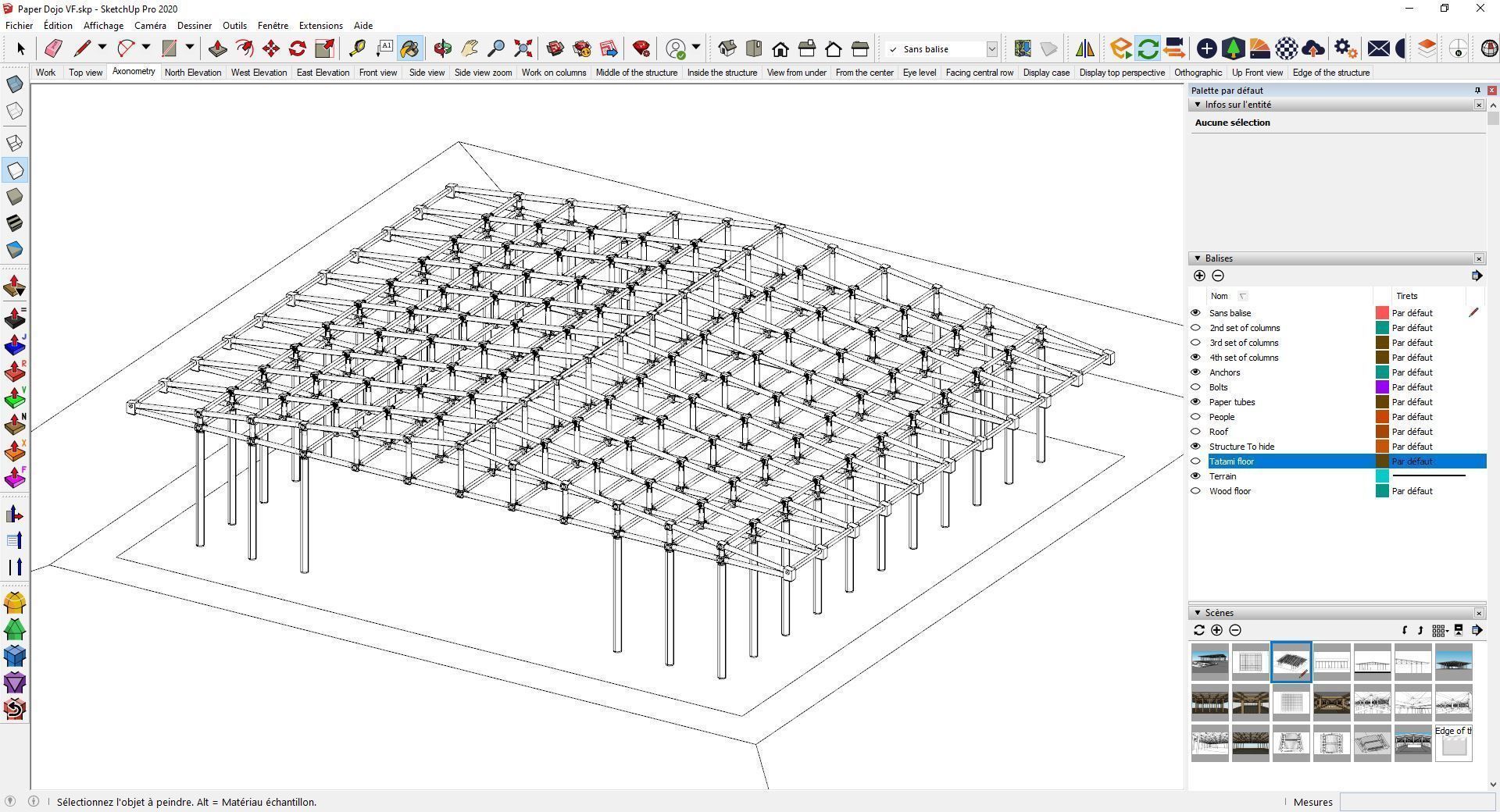
Task: Collapse the Balises panel
Action: pyautogui.click(x=1198, y=258)
